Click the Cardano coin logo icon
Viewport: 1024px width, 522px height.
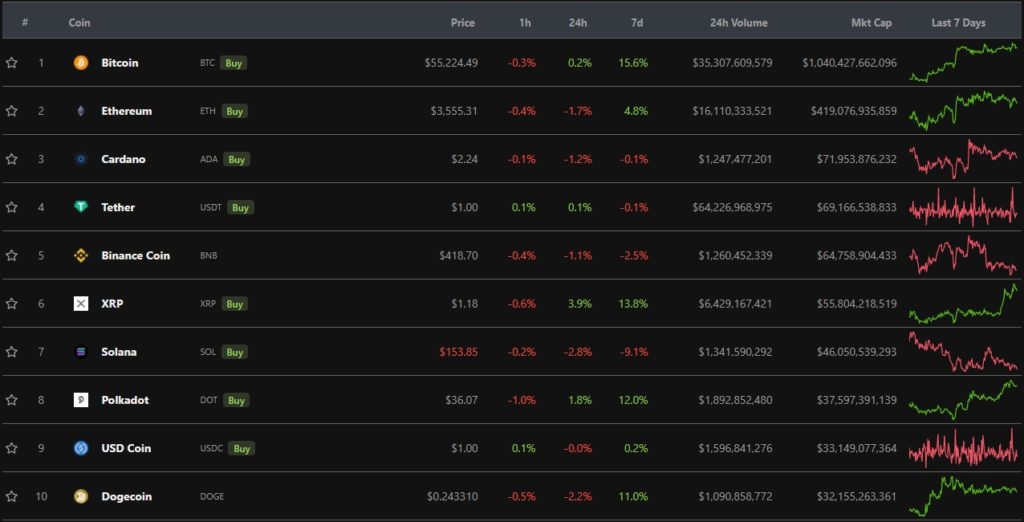(x=81, y=159)
